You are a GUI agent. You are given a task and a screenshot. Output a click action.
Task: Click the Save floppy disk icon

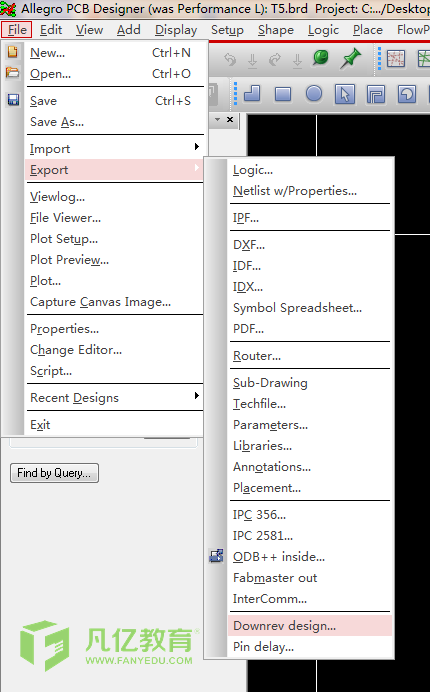[x=13, y=100]
